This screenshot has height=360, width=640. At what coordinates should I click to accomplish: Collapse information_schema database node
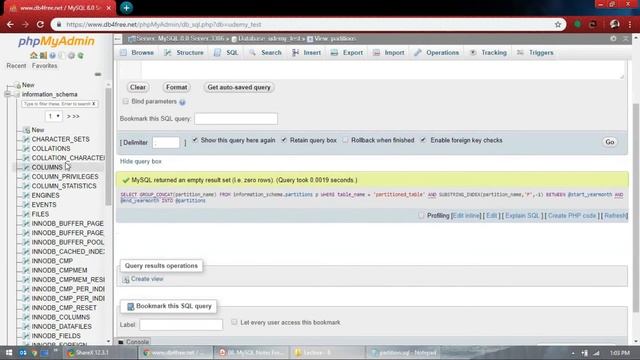[x=8, y=94]
